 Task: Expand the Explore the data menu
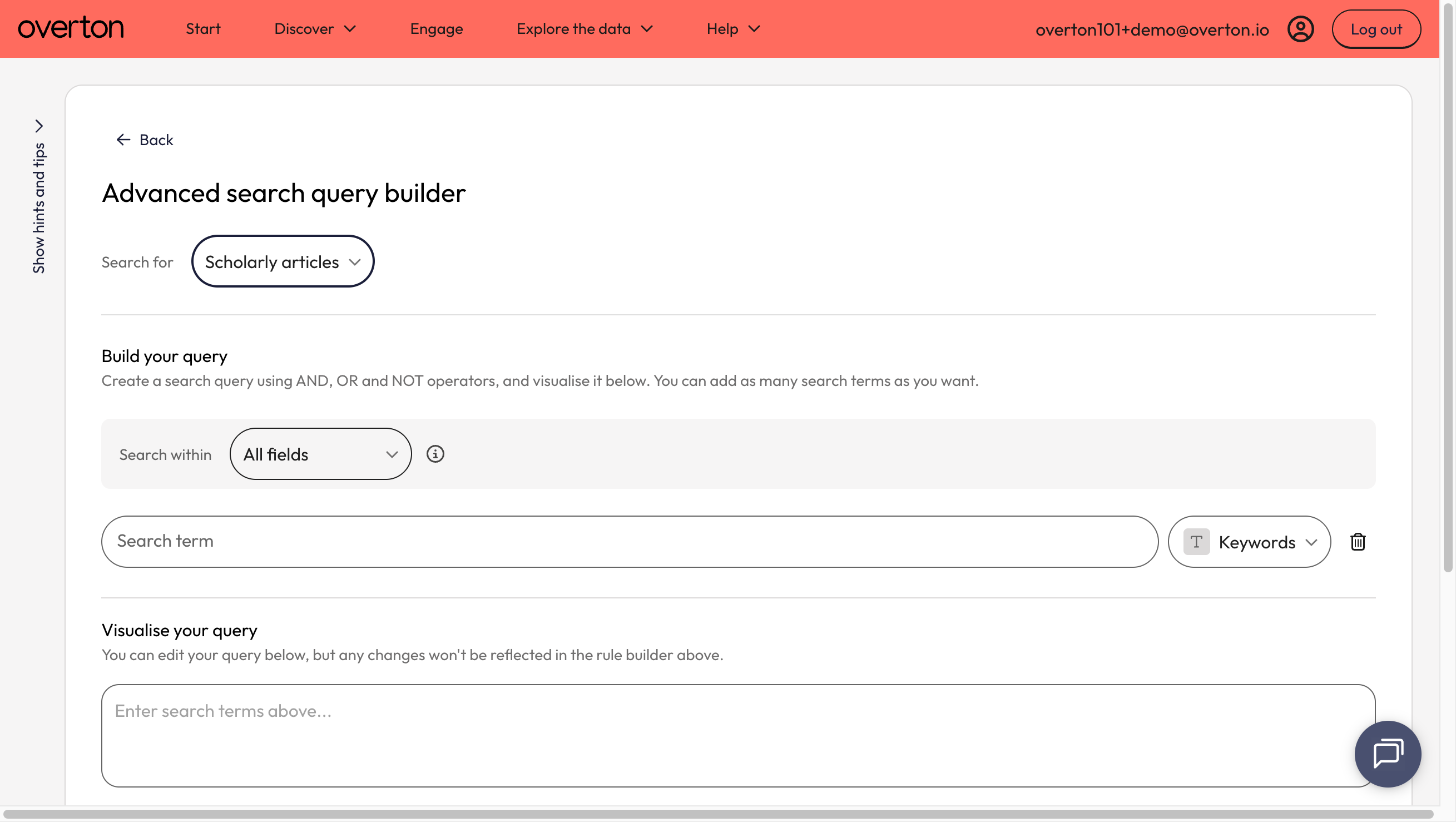point(585,29)
